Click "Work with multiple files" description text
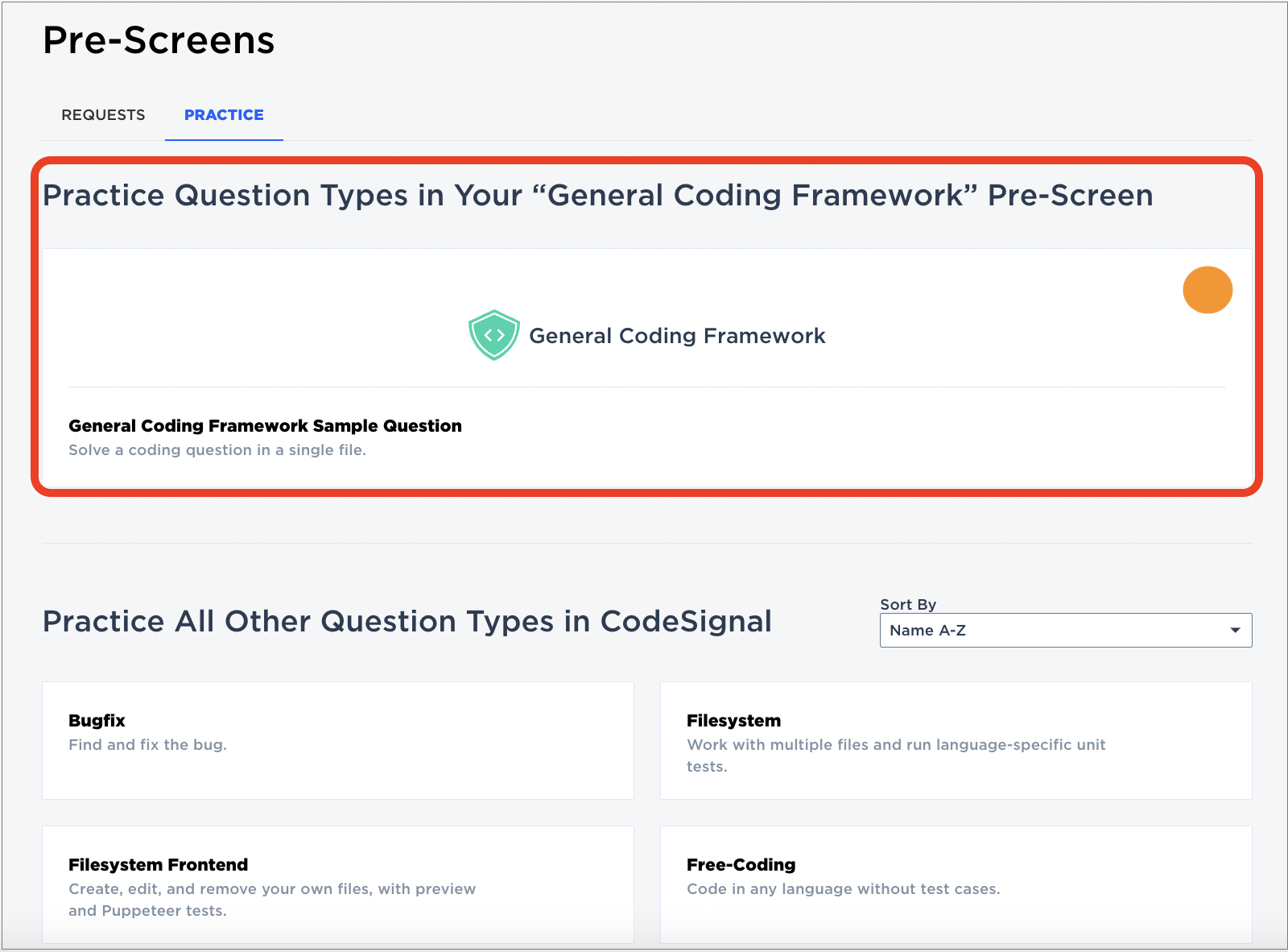1288x952 pixels. 895,746
